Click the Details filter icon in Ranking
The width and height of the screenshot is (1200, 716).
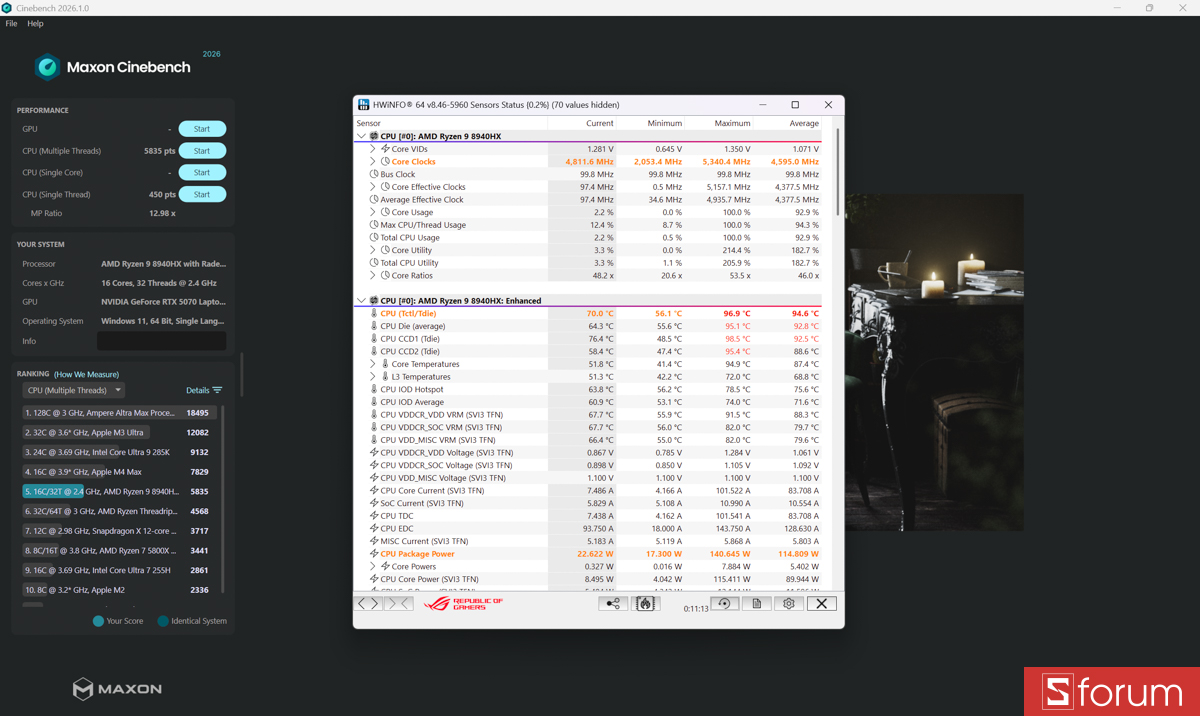(217, 390)
